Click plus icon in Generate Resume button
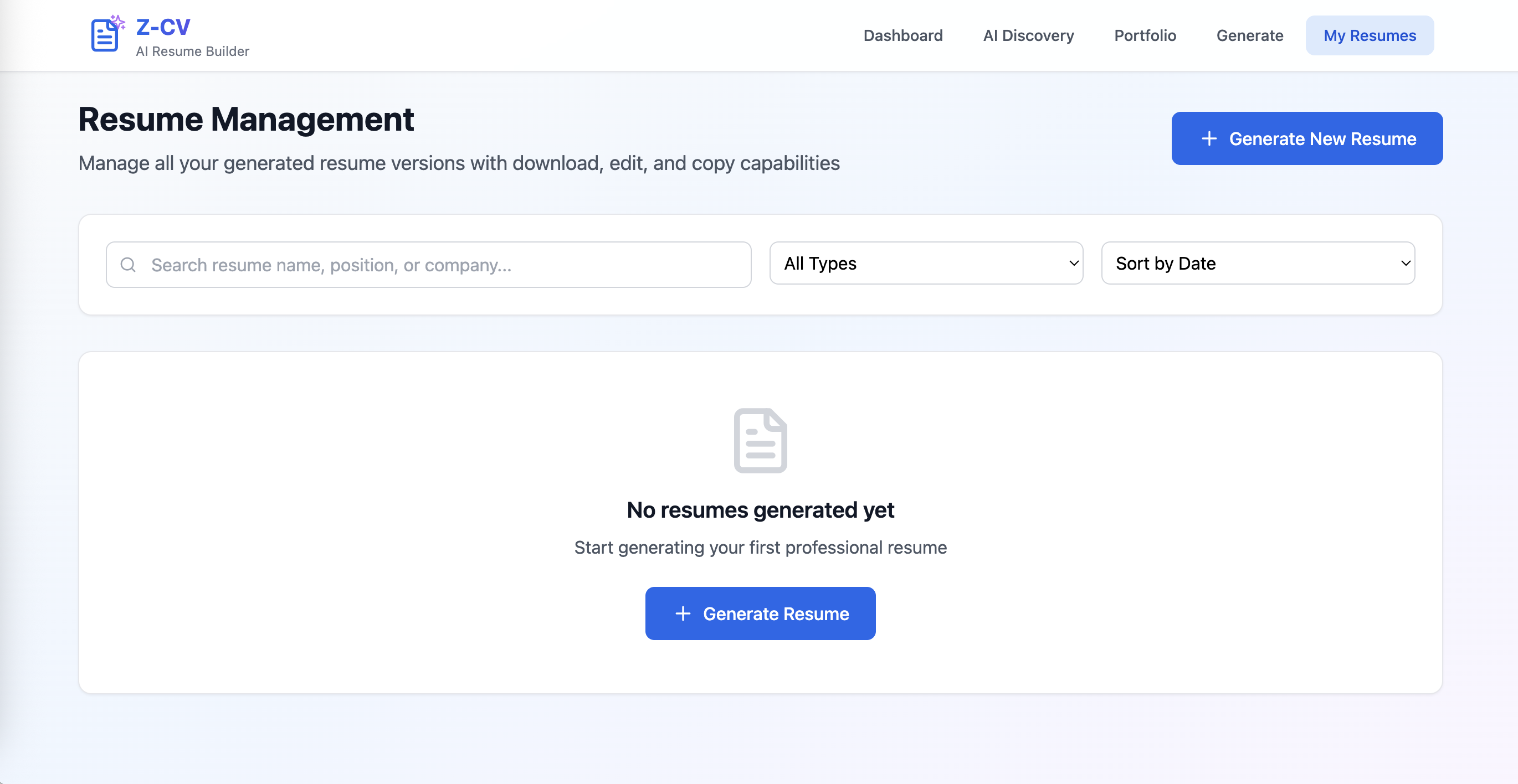This screenshot has width=1518, height=784. (683, 613)
